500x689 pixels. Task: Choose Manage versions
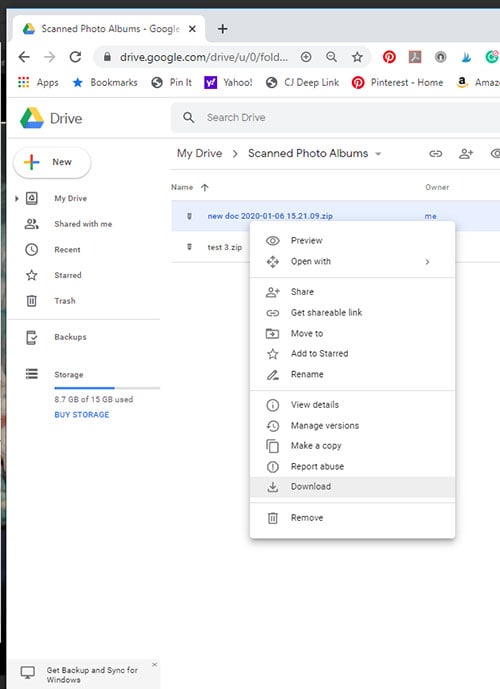click(x=352, y=425)
